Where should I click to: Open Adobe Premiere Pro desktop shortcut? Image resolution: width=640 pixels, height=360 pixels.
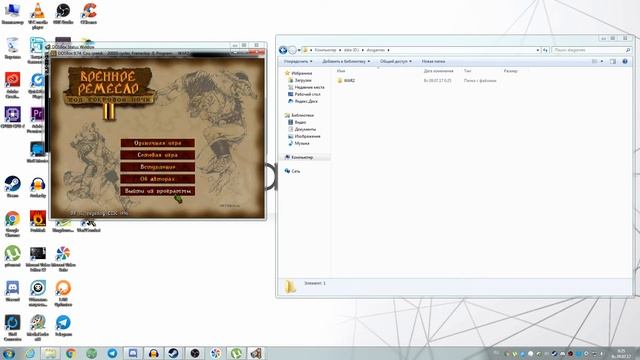[x=37, y=120]
